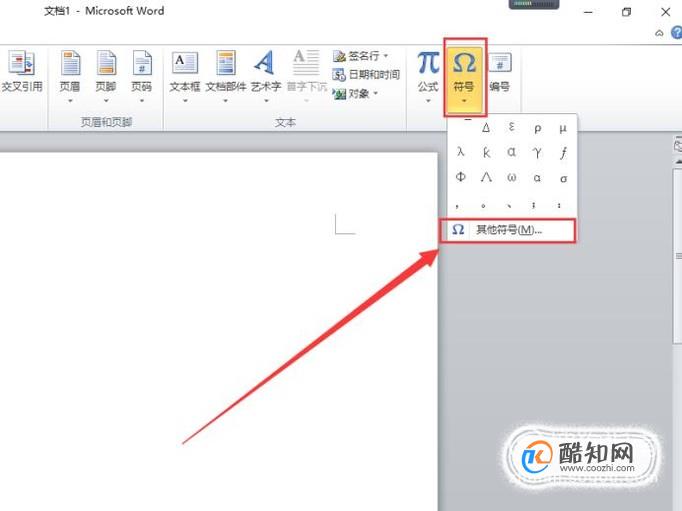Insert the ideographic comma 、 symbol
This screenshot has width=682, height=511.
pos(509,205)
